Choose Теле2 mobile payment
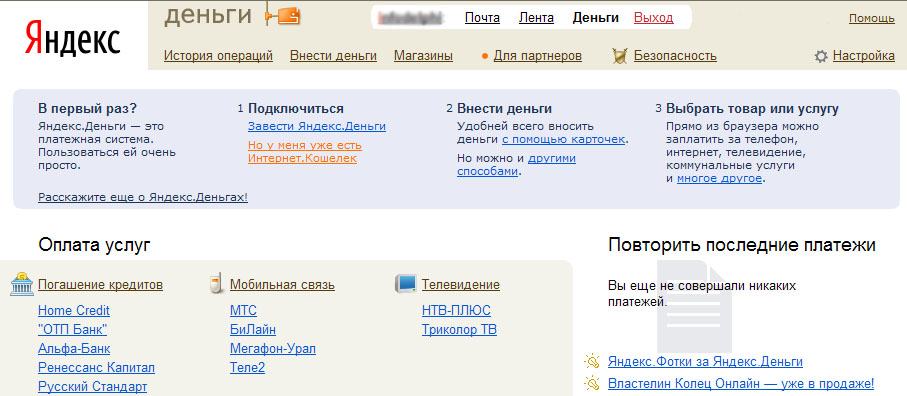907x396 pixels. click(x=248, y=368)
